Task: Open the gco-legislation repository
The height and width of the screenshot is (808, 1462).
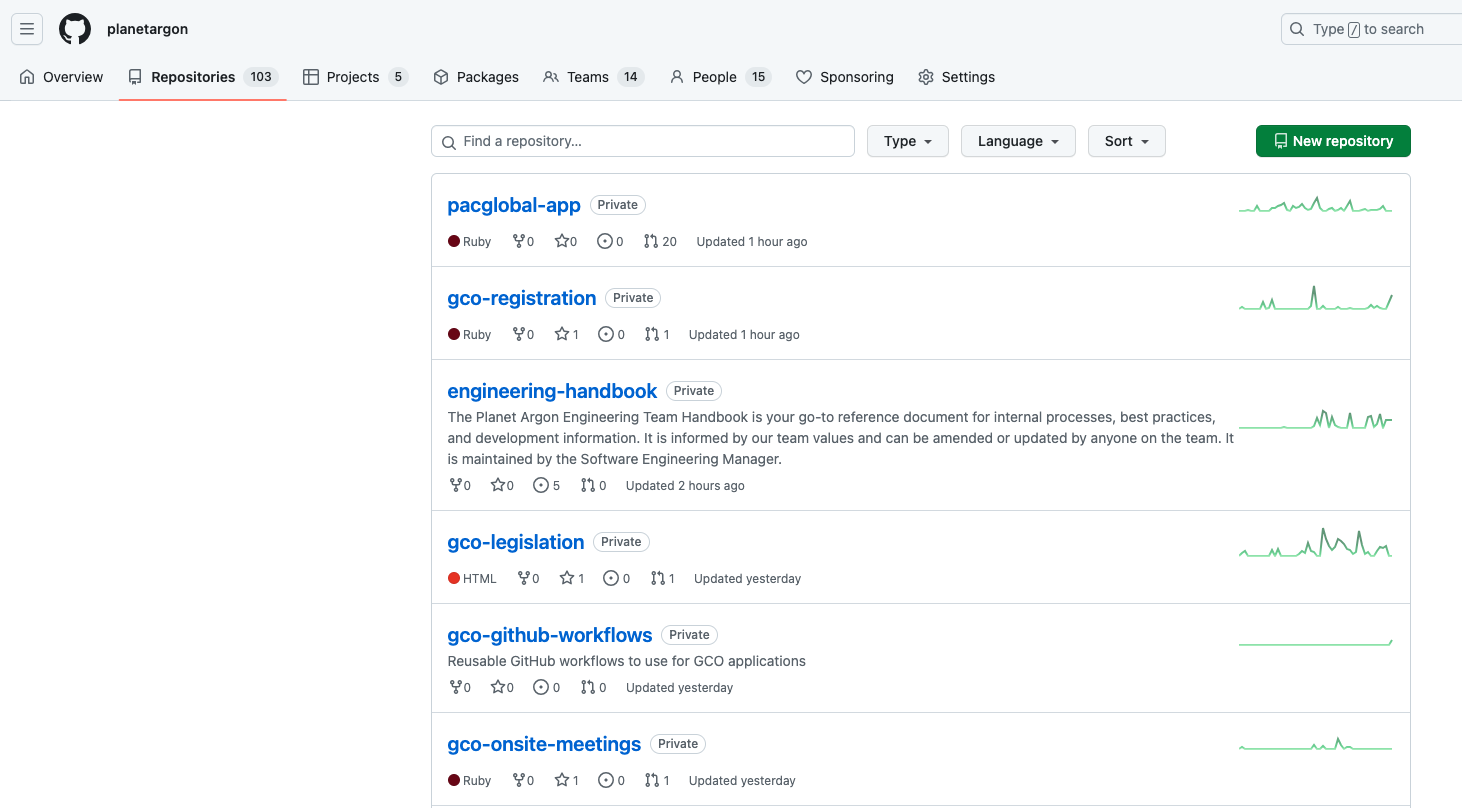Action: 516,542
